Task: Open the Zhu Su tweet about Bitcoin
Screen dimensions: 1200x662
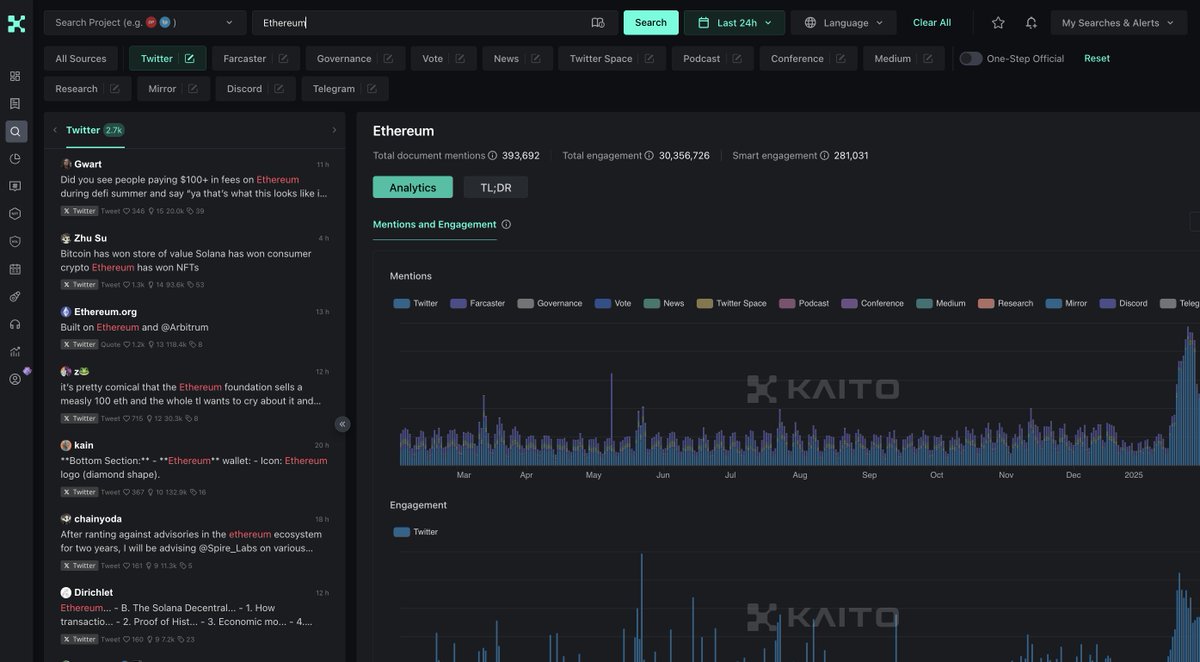Action: [x=194, y=262]
